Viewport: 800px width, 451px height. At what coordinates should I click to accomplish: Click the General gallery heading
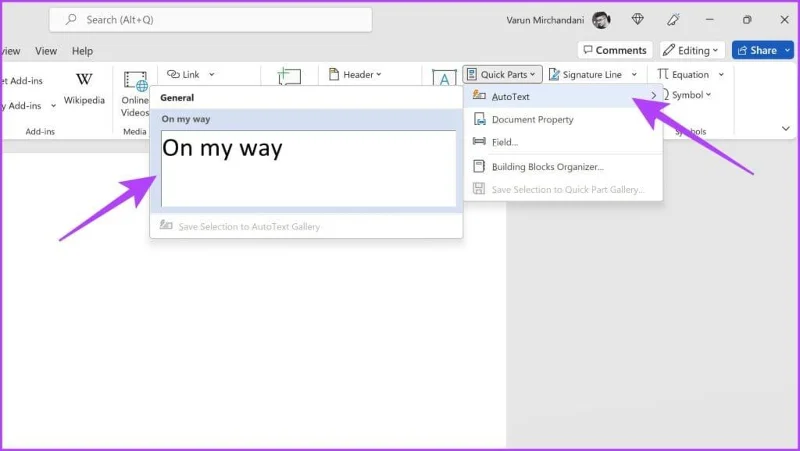click(177, 97)
